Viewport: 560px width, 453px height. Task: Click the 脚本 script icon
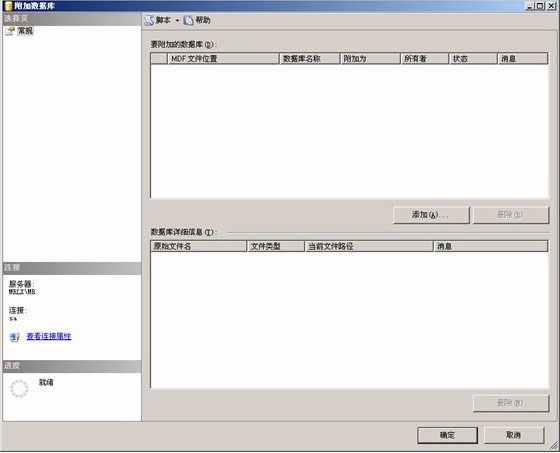149,20
